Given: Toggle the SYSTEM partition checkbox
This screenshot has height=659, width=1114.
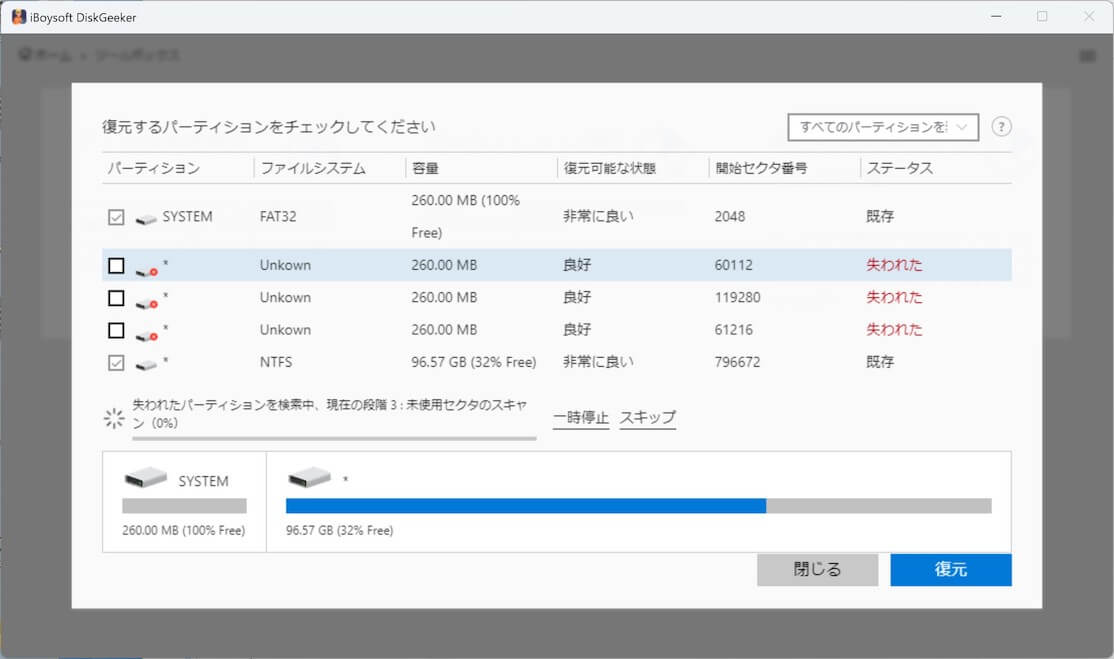Looking at the screenshot, I should [x=117, y=217].
